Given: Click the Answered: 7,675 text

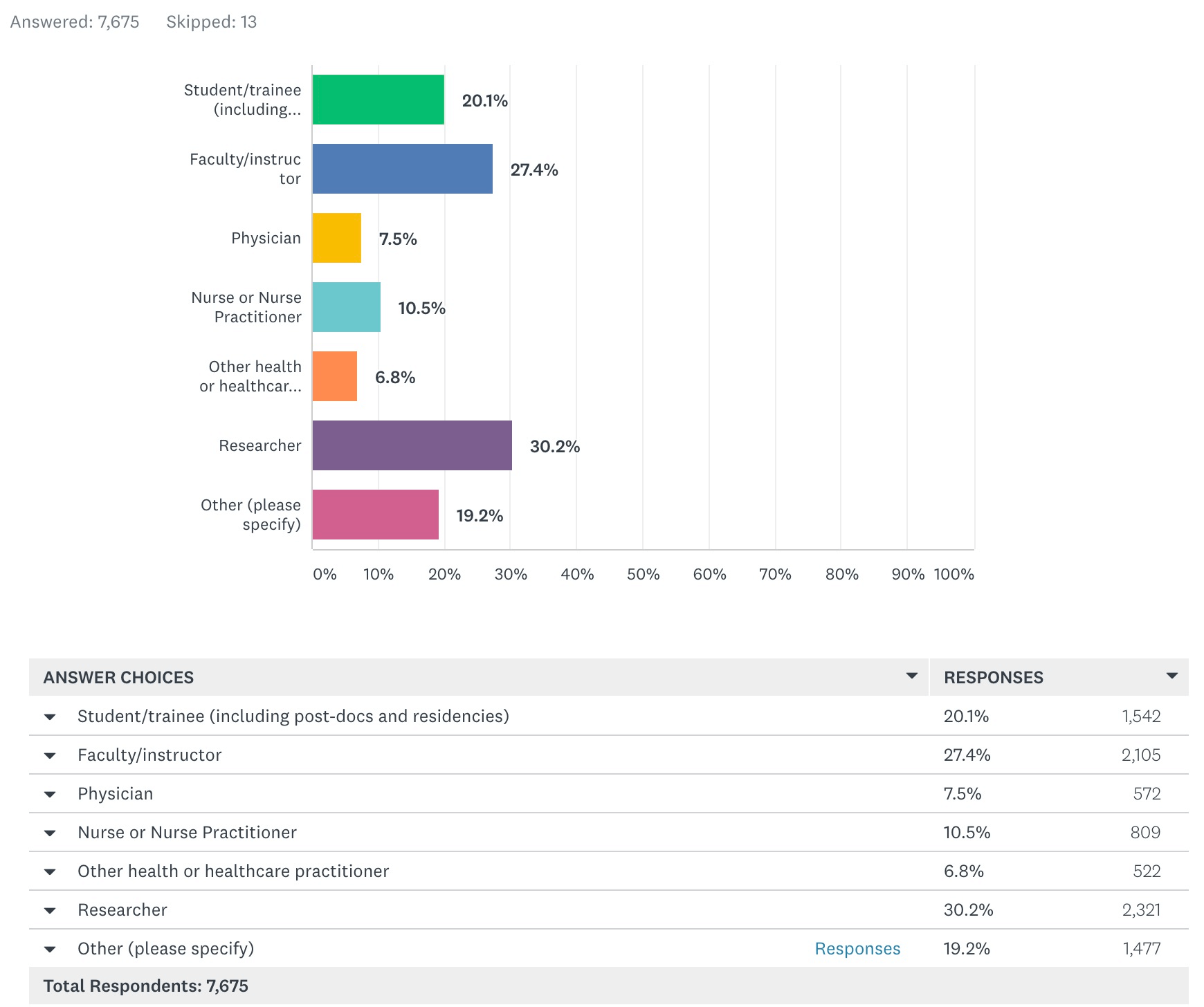Looking at the screenshot, I should pyautogui.click(x=75, y=22).
